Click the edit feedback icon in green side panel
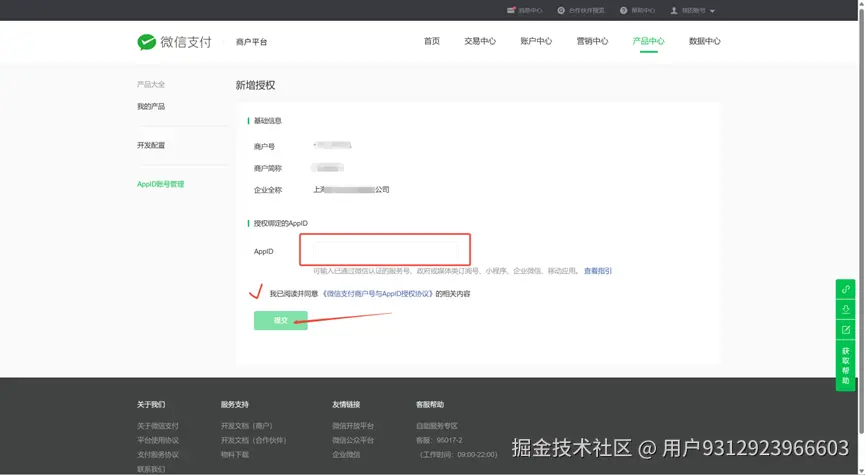 pos(846,329)
